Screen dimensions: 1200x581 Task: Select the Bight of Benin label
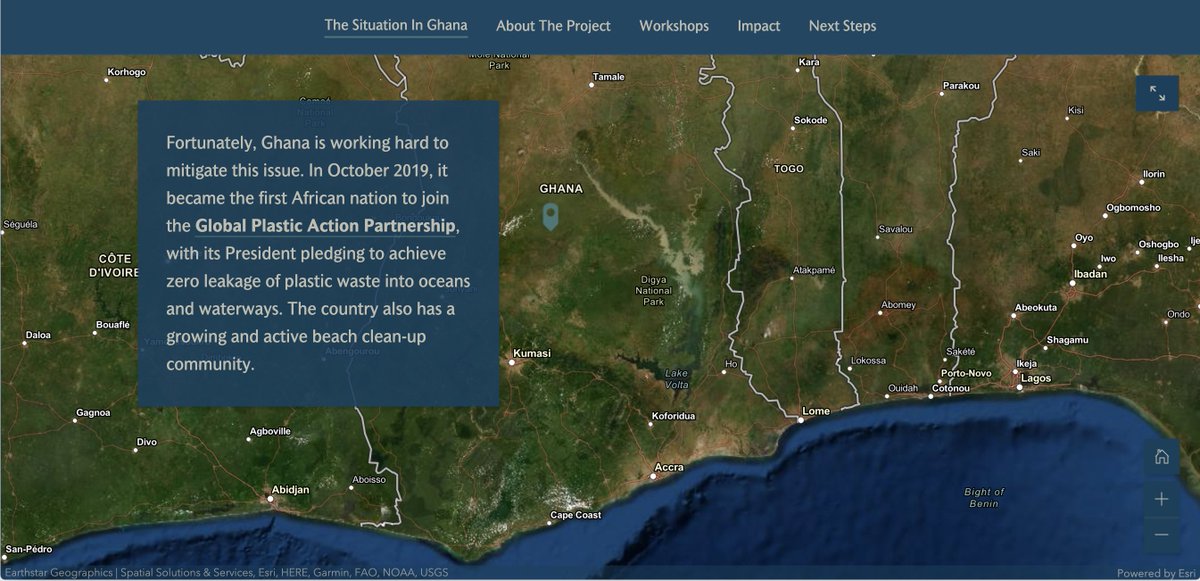pyautogui.click(x=984, y=497)
